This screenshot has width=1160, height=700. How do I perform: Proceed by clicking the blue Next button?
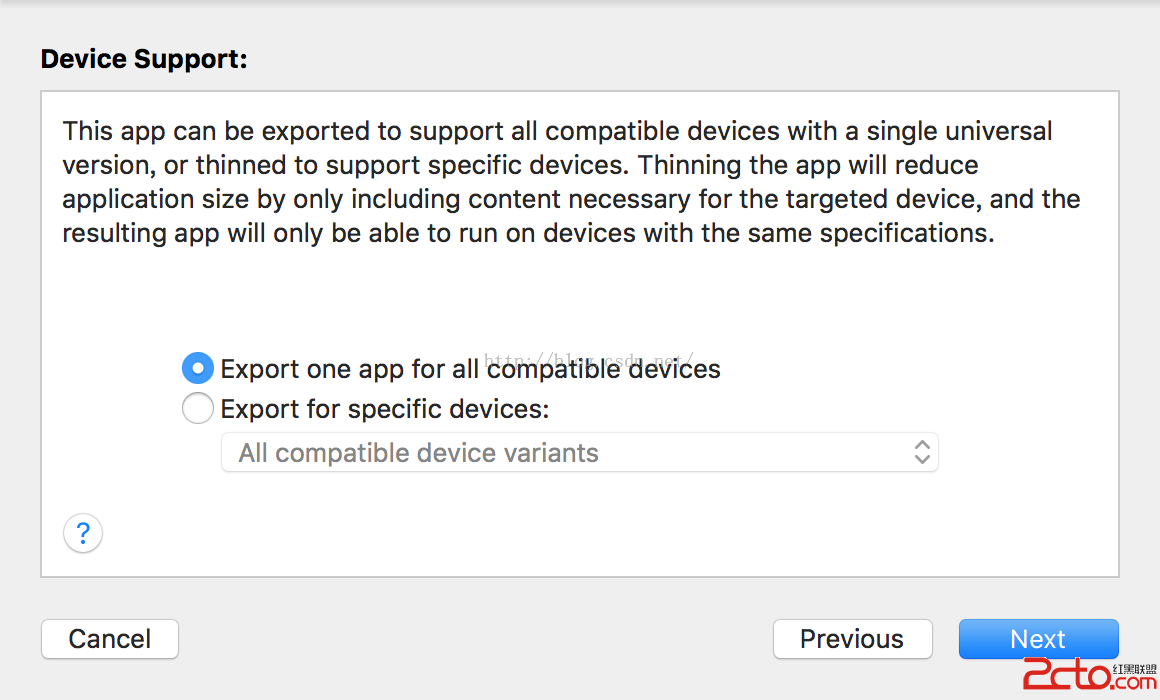point(1038,639)
